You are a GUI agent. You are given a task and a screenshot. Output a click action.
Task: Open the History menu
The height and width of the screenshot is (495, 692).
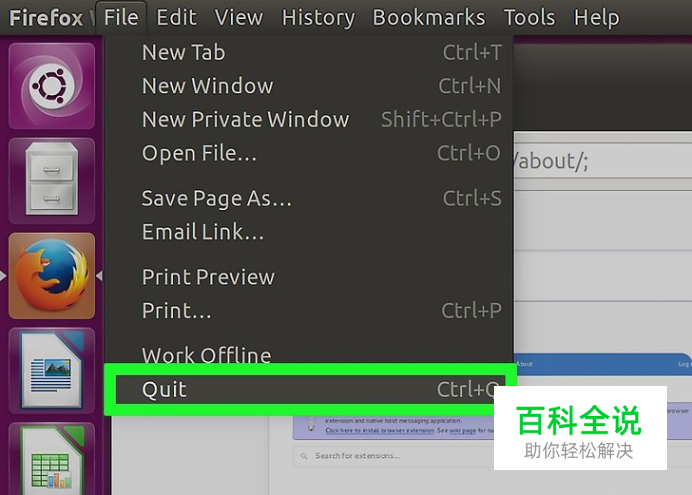pyautogui.click(x=318, y=18)
